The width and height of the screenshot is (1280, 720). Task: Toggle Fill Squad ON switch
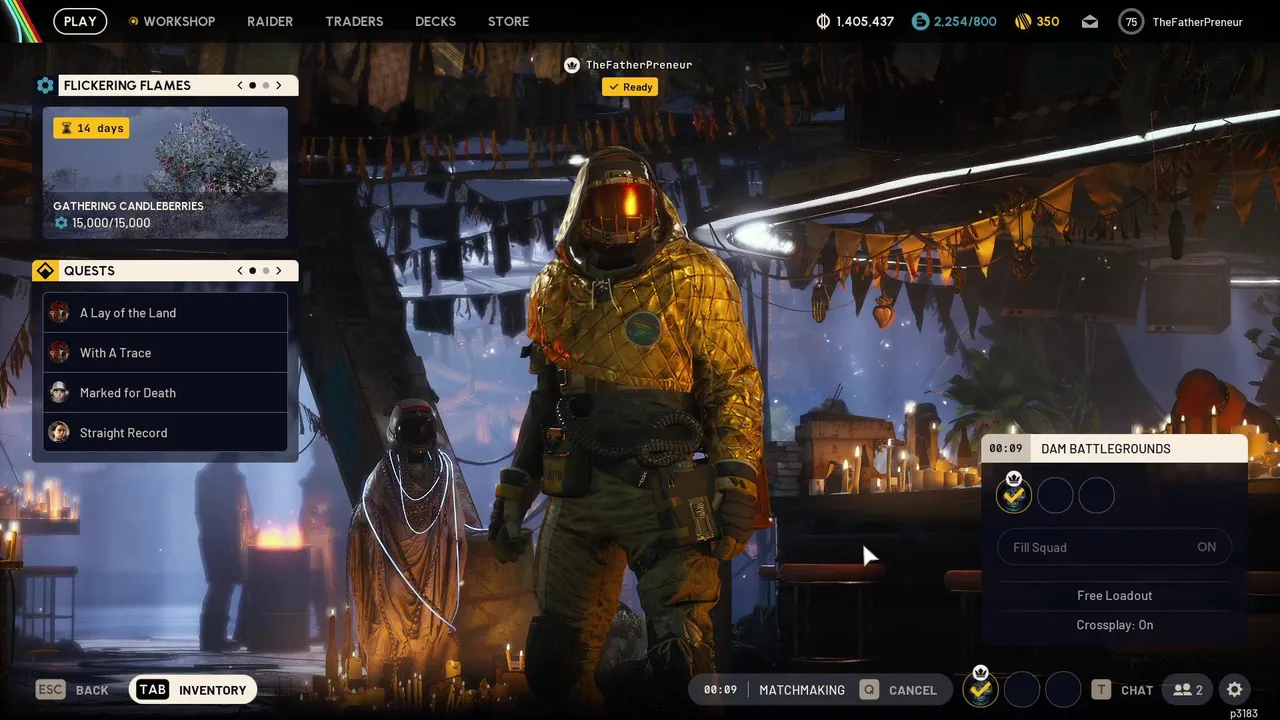1115,547
